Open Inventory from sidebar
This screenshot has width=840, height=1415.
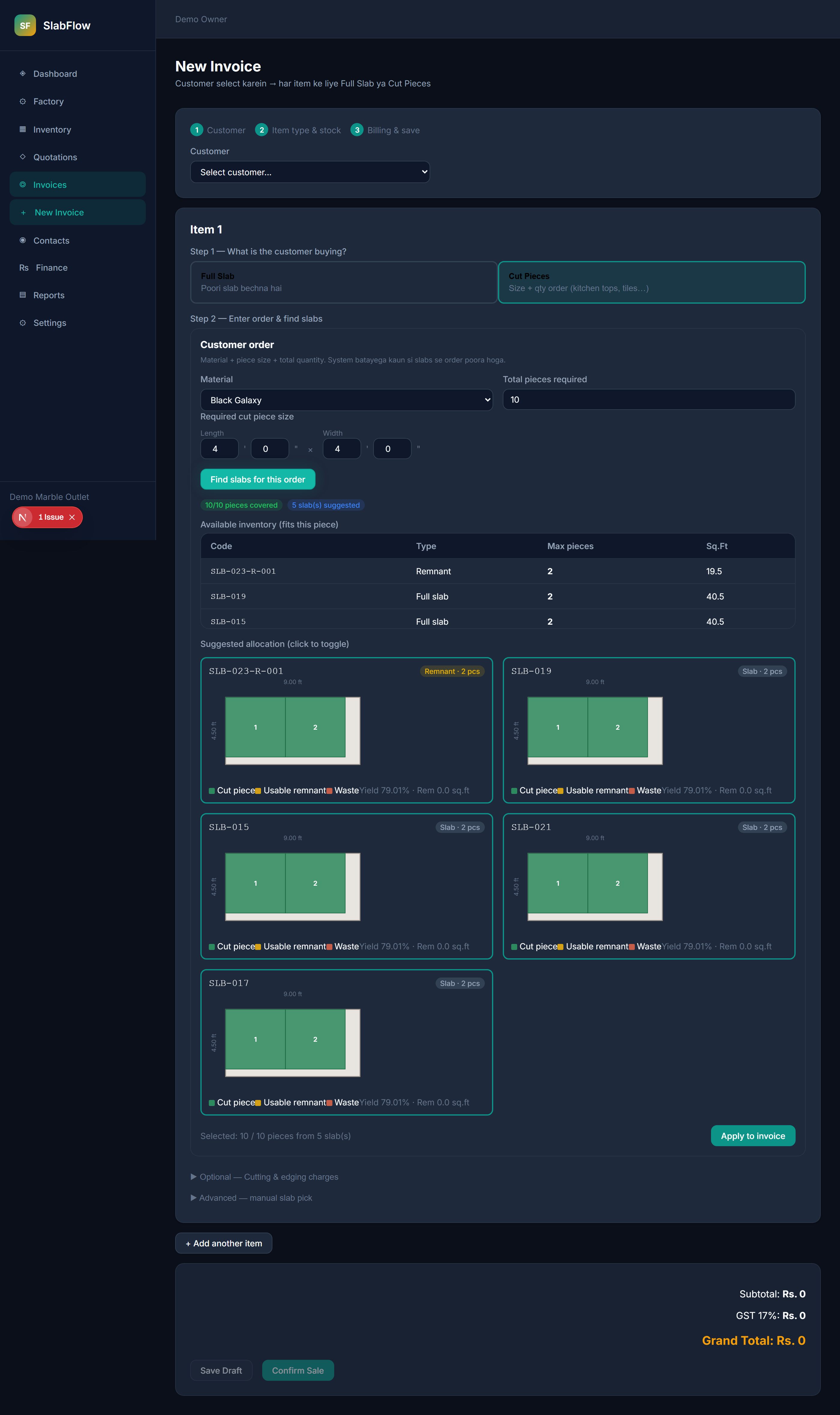click(77, 130)
